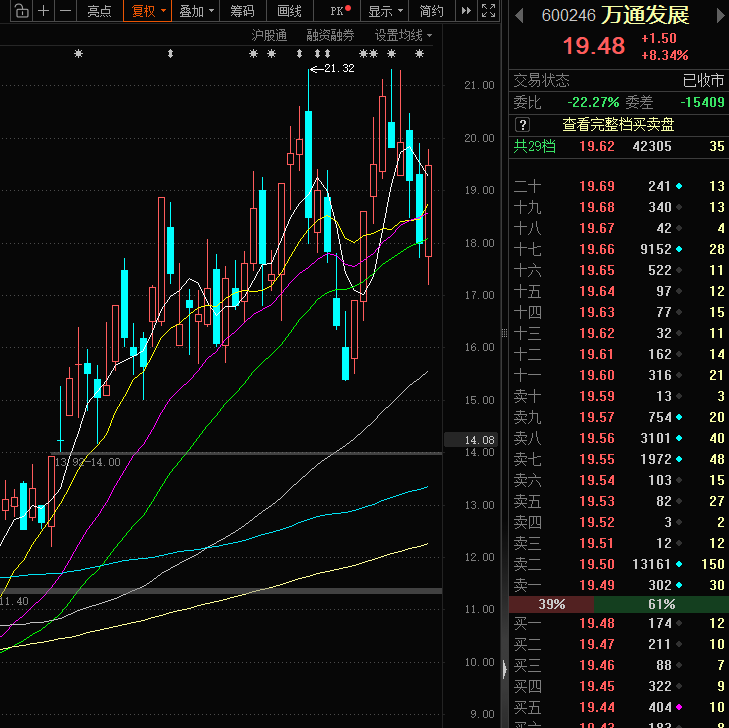Click the PK compare button
This screenshot has height=728, width=729.
pos(339,11)
